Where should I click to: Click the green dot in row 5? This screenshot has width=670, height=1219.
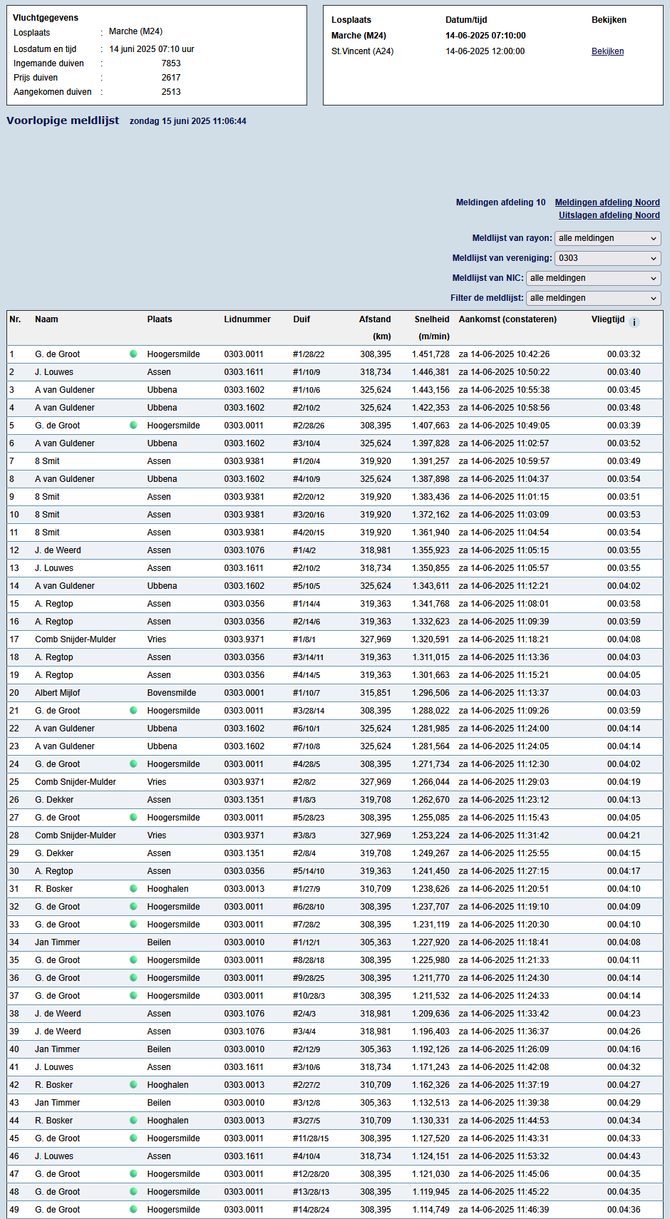coord(133,425)
